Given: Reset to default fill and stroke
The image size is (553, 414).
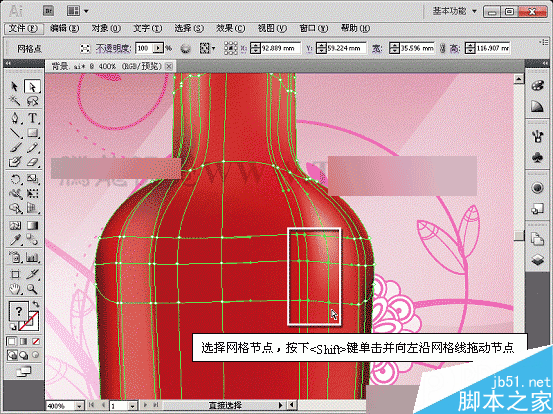Looking at the screenshot, I should [x=13, y=327].
